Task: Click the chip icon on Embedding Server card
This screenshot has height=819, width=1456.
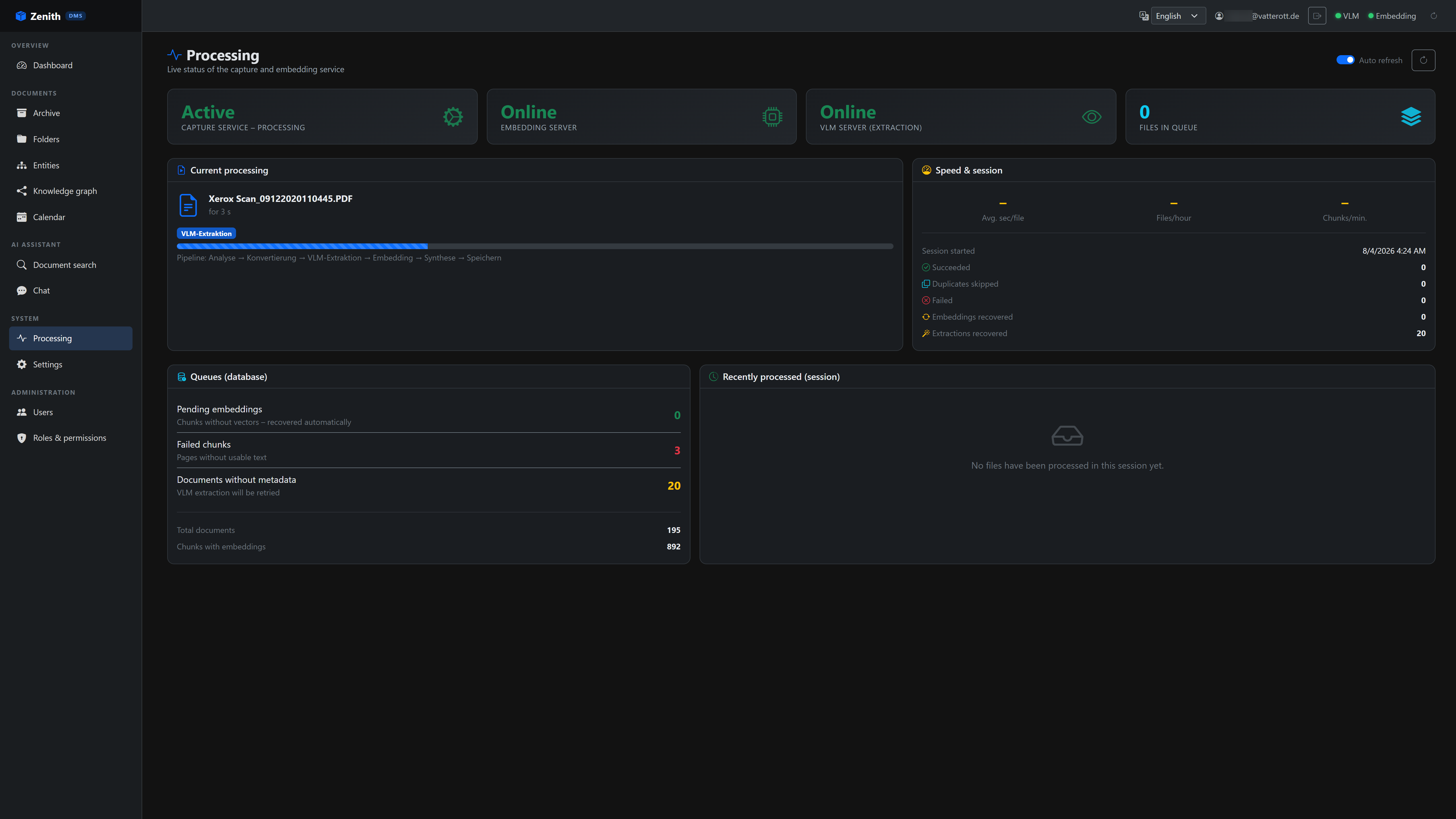Action: [772, 117]
